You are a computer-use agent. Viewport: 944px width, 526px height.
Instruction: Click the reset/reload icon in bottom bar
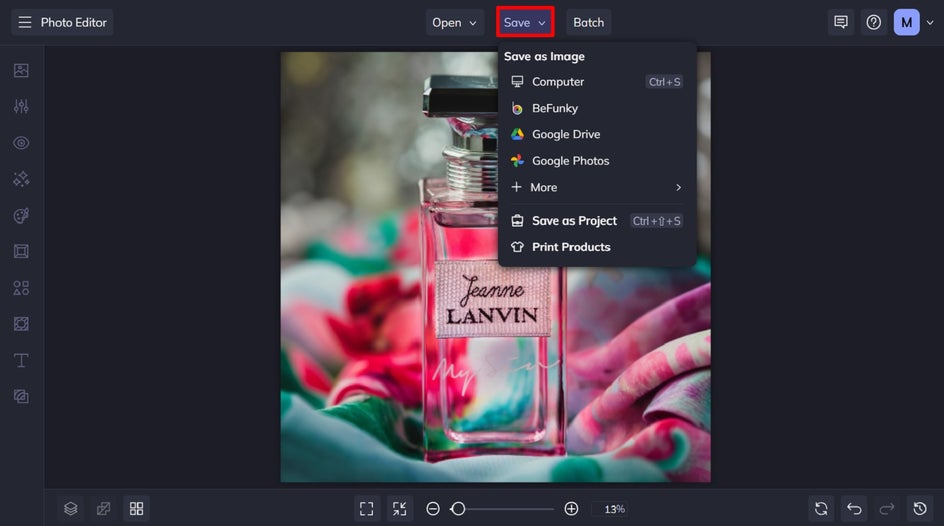(x=821, y=509)
